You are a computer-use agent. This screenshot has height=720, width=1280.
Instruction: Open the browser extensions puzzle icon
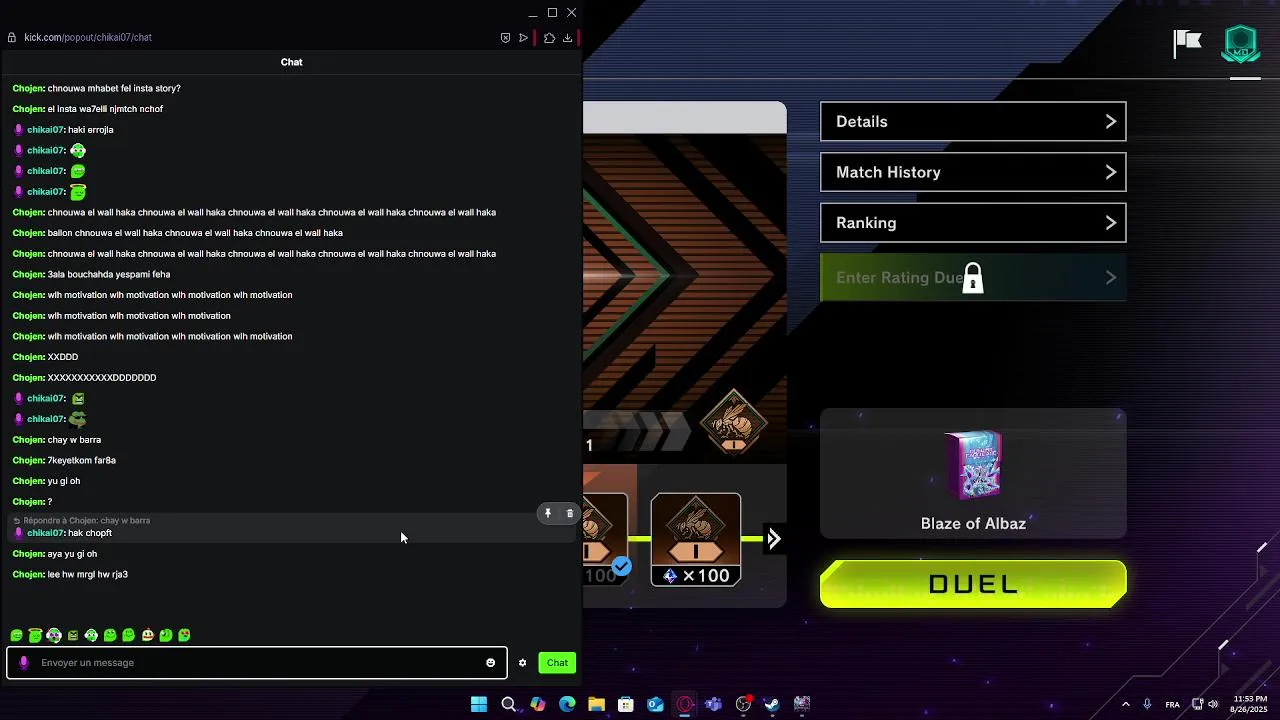tap(549, 38)
